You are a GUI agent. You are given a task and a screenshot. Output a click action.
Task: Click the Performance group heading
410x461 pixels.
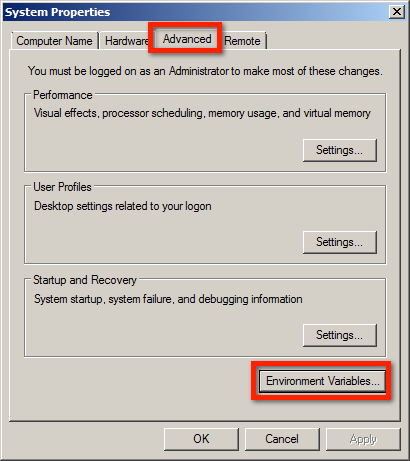click(x=63, y=95)
